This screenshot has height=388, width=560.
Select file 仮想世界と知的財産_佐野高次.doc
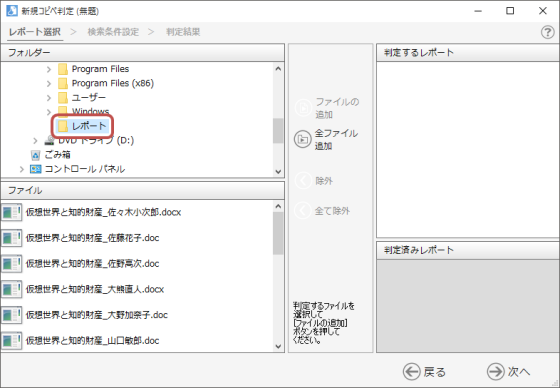(x=92, y=264)
